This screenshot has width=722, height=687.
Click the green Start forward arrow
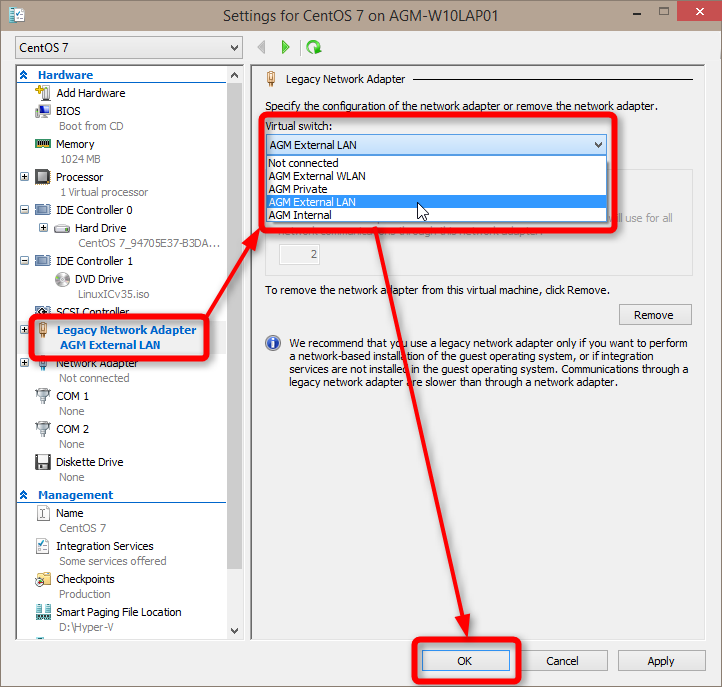[285, 47]
